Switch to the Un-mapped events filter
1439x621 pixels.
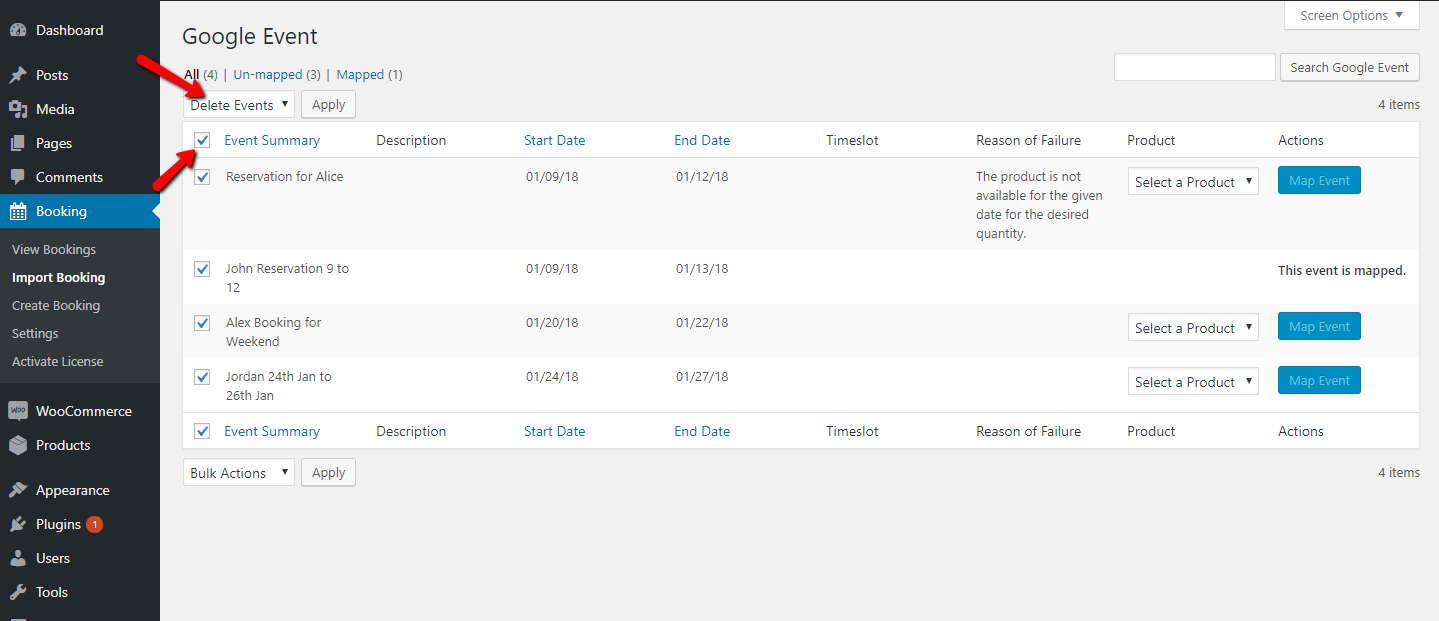(x=267, y=75)
